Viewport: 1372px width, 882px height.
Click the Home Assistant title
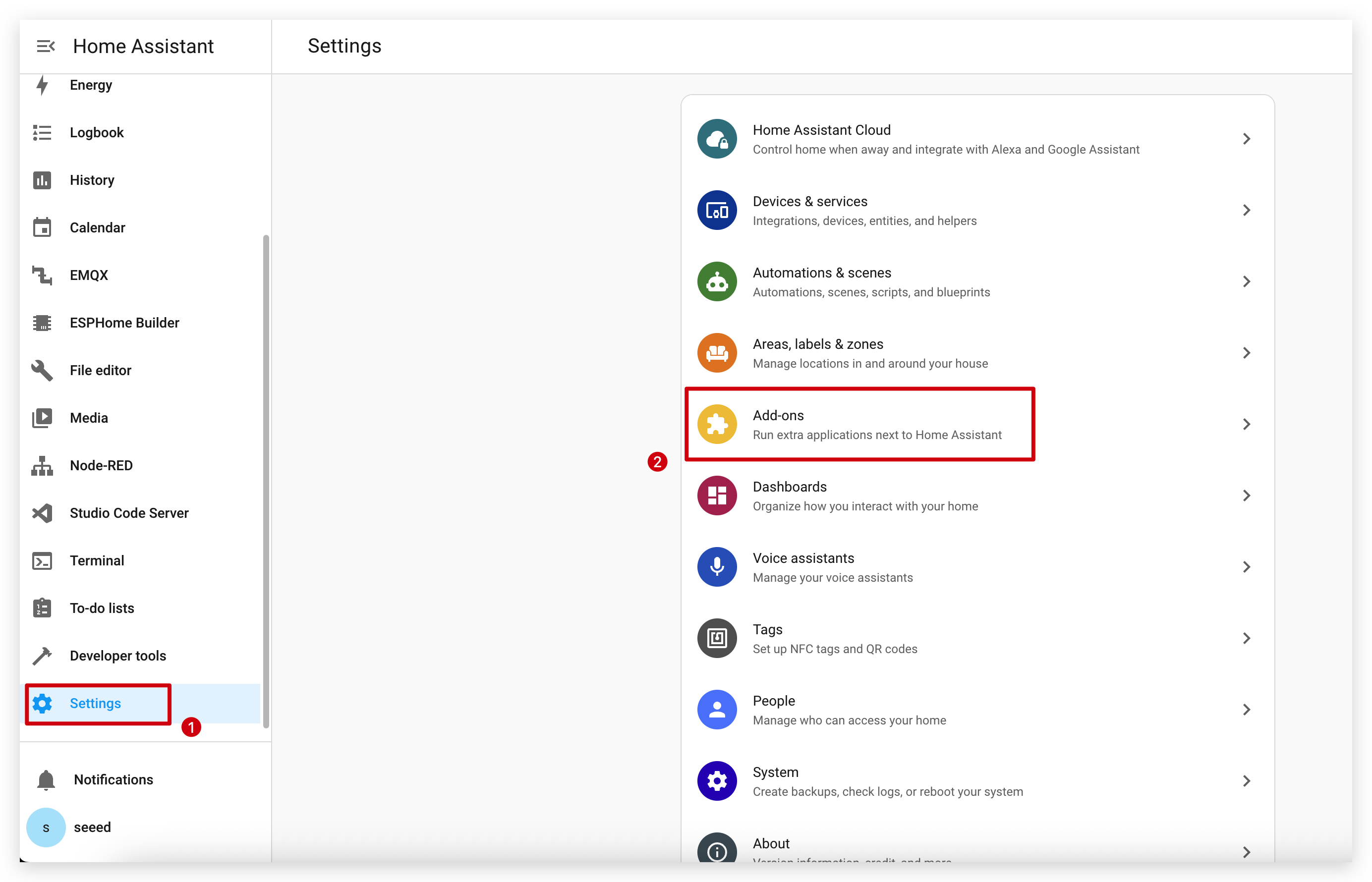click(x=143, y=46)
